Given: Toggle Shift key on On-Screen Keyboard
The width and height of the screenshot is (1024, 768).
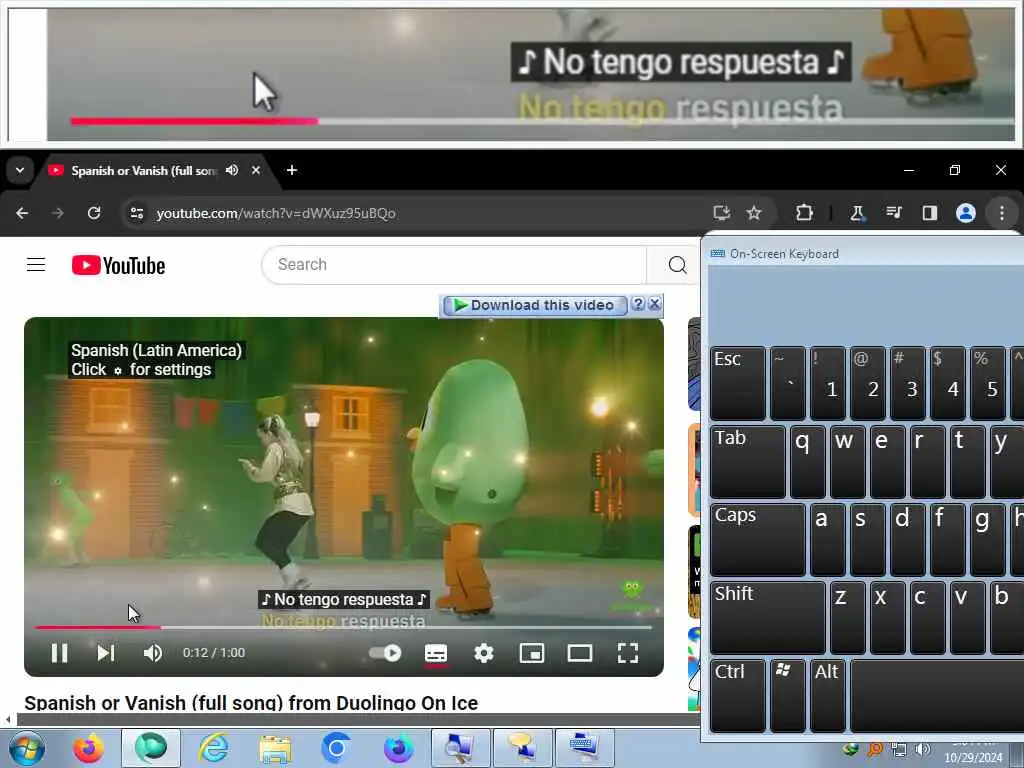Looking at the screenshot, I should 767,618.
